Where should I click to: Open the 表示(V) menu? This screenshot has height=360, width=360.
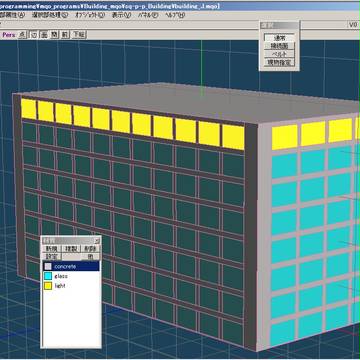click(x=121, y=15)
